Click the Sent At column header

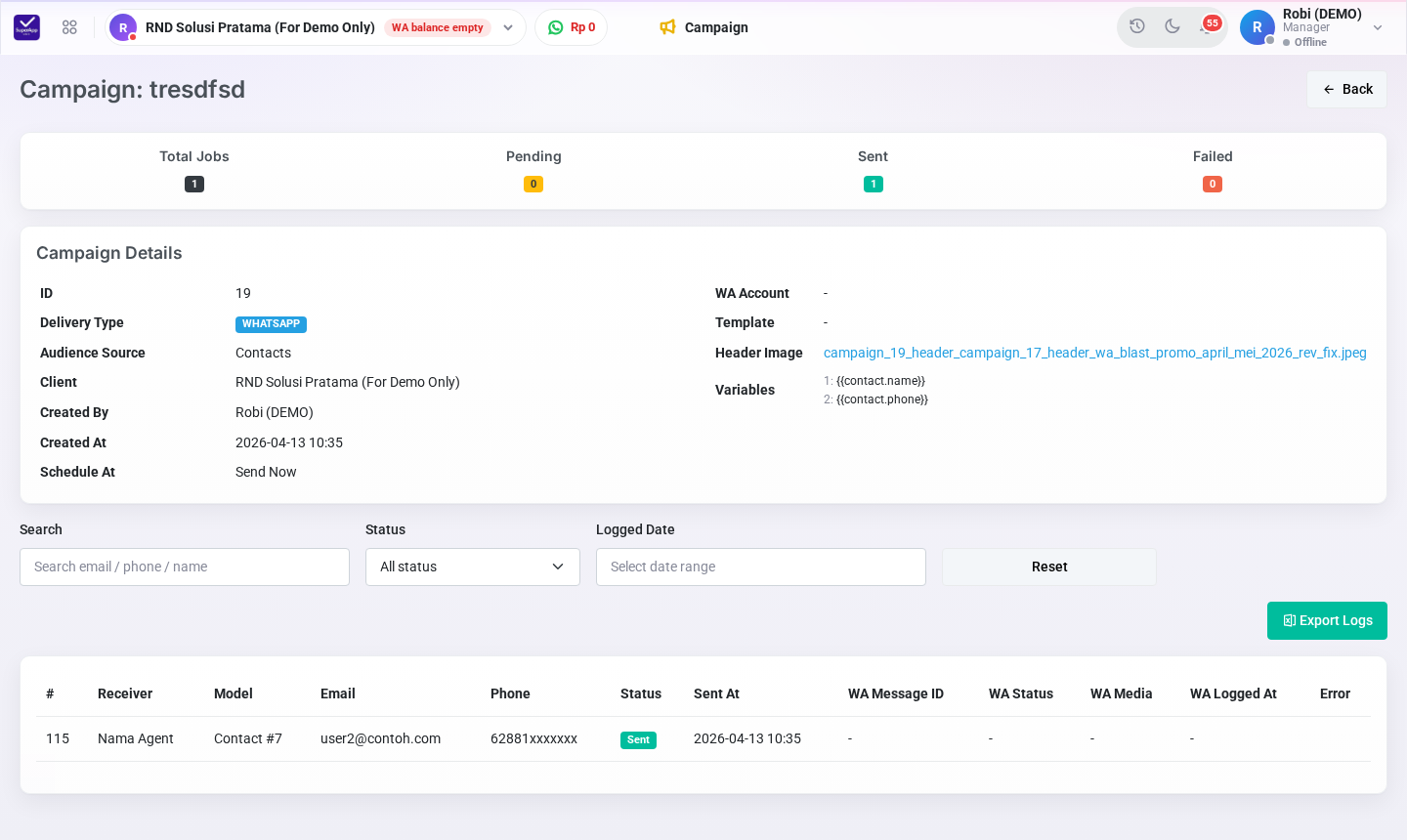click(716, 693)
